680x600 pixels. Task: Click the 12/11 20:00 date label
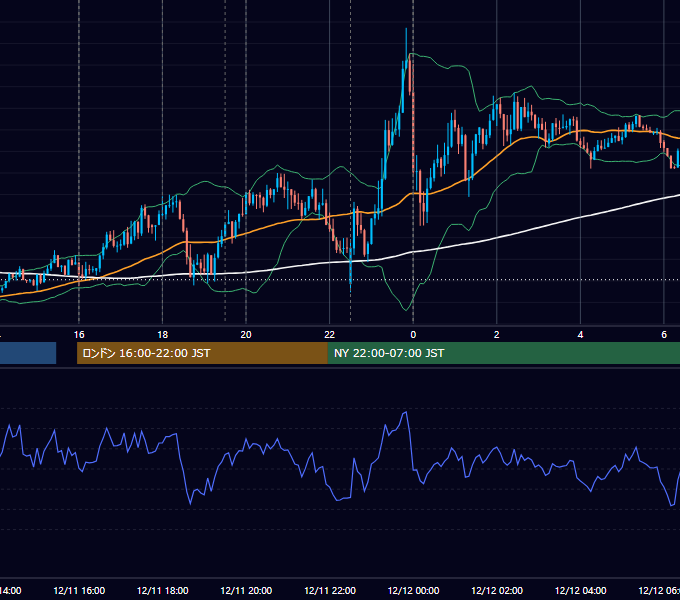click(x=246, y=590)
